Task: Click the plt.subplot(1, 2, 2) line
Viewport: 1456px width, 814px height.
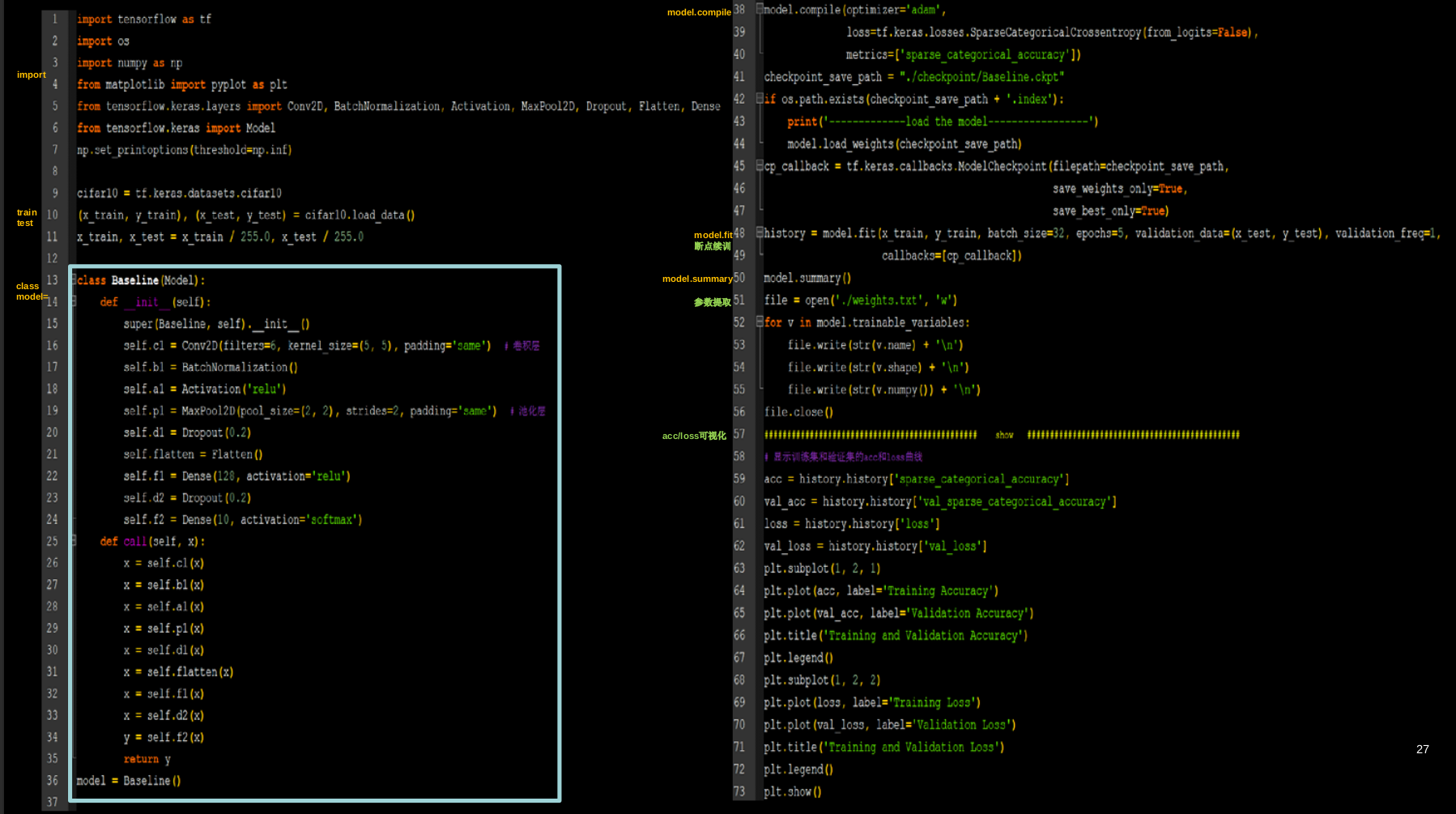Action: click(822, 680)
